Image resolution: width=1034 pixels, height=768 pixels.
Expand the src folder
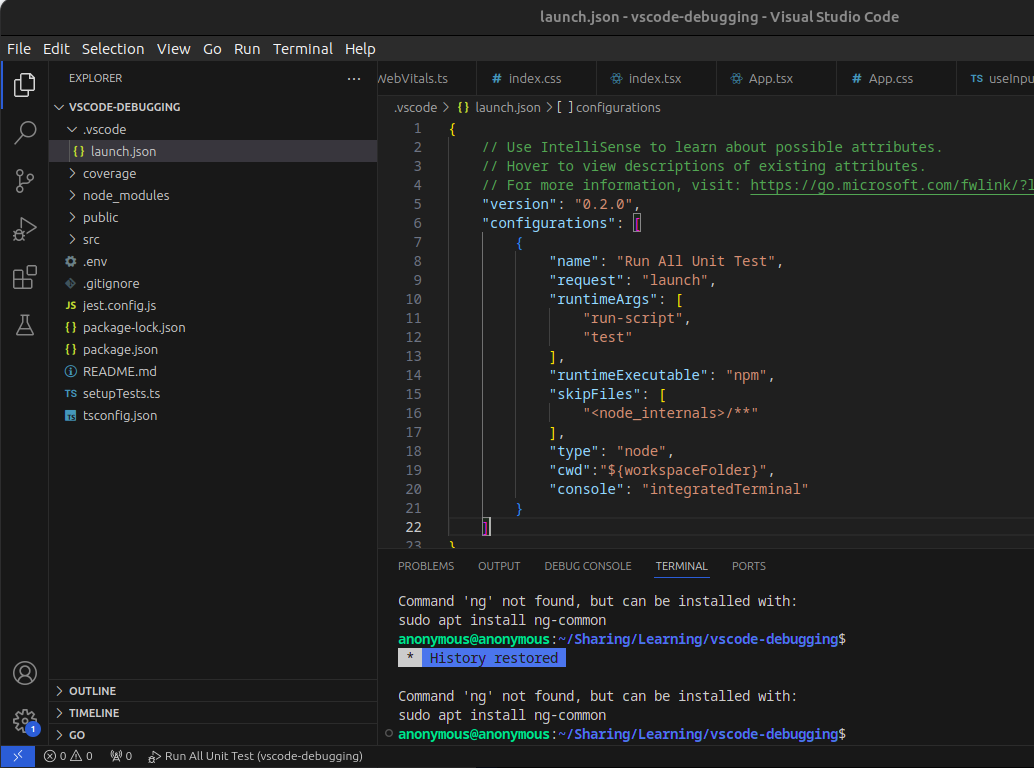tap(91, 239)
